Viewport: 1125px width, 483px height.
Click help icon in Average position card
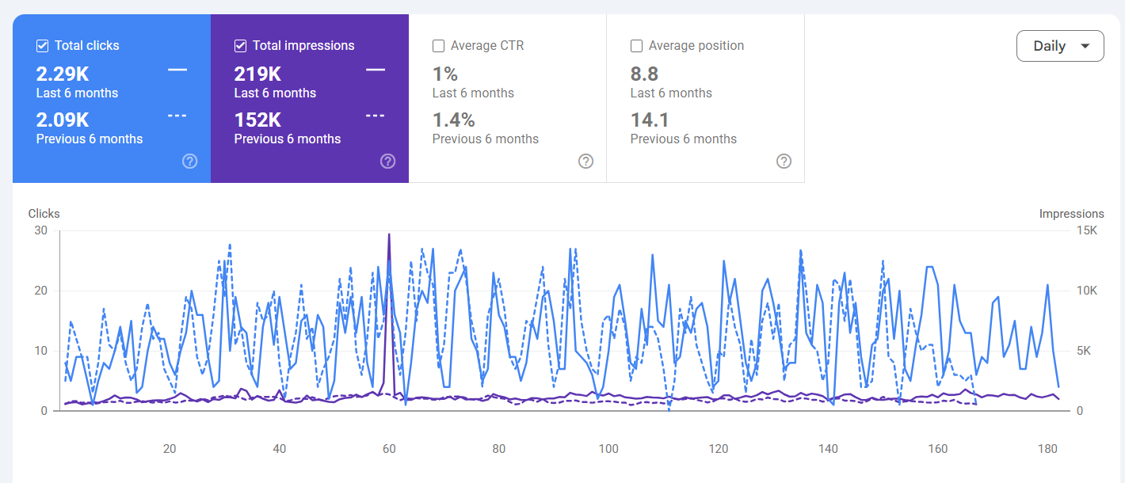(x=784, y=161)
